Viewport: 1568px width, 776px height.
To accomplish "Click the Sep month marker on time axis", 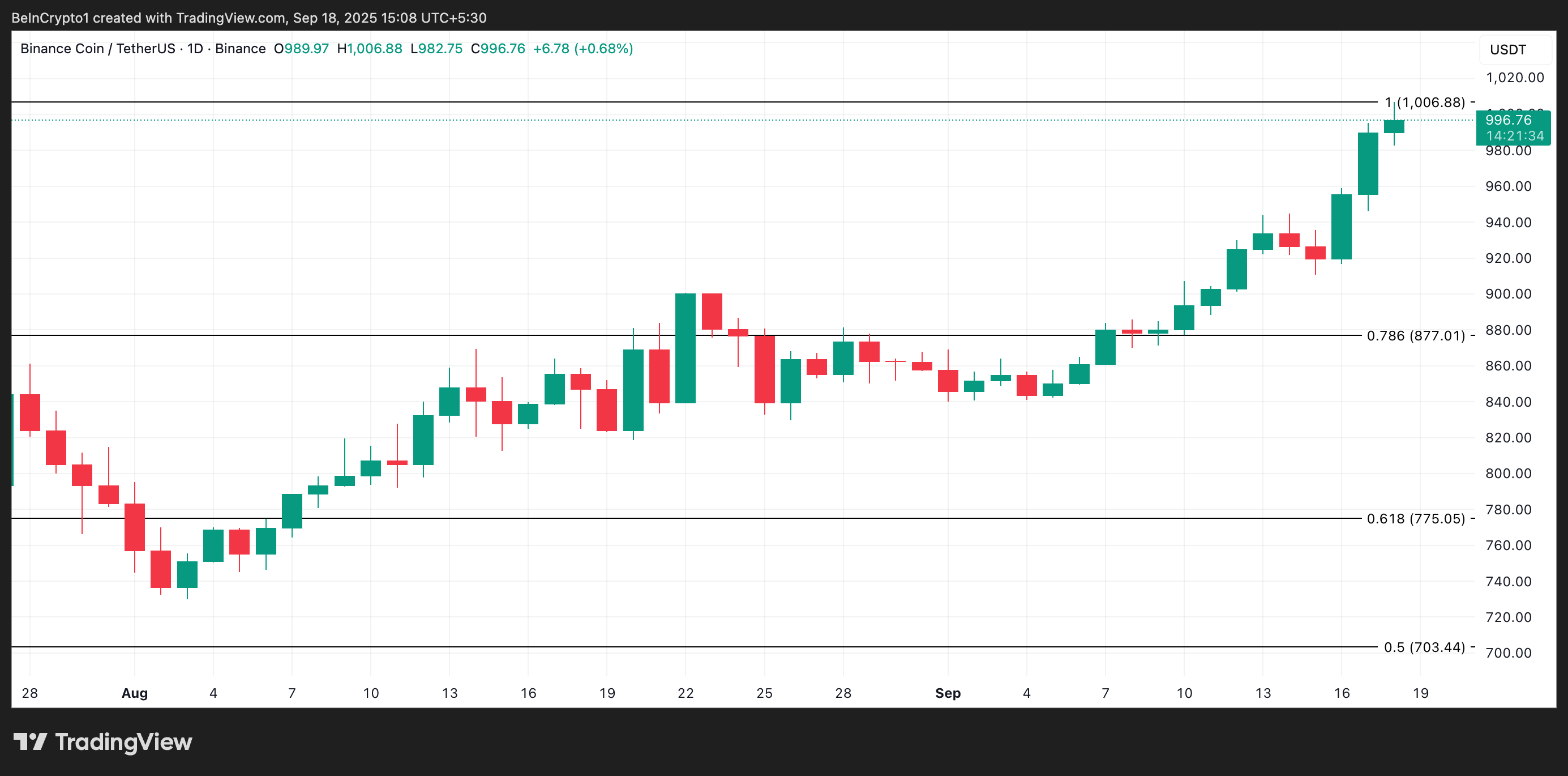I will pyautogui.click(x=947, y=693).
